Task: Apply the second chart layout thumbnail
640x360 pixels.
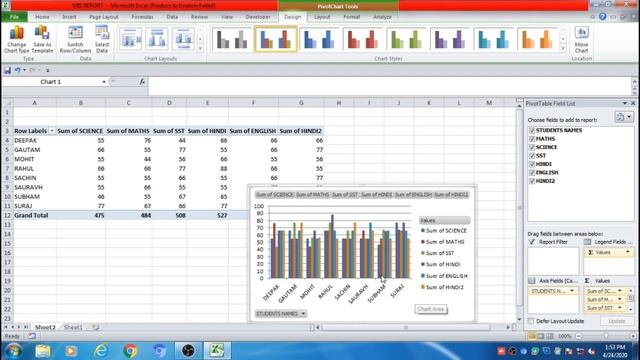Action: (x=157, y=39)
